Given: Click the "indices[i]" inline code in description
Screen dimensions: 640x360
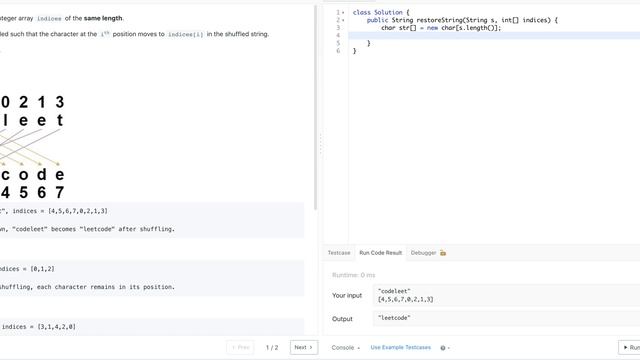Looking at the screenshot, I should [x=185, y=34].
